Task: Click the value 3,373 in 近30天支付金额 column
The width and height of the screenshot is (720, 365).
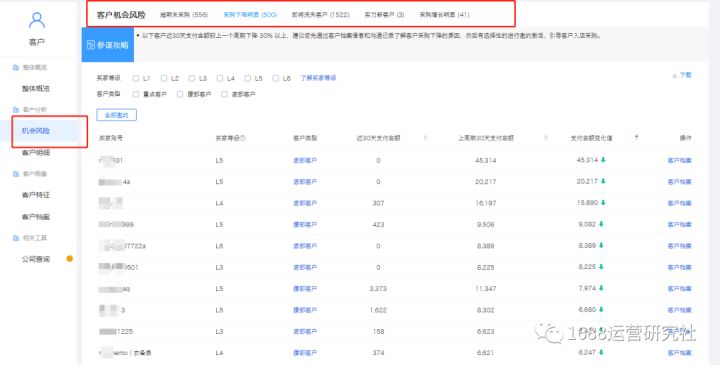Action: (378, 289)
